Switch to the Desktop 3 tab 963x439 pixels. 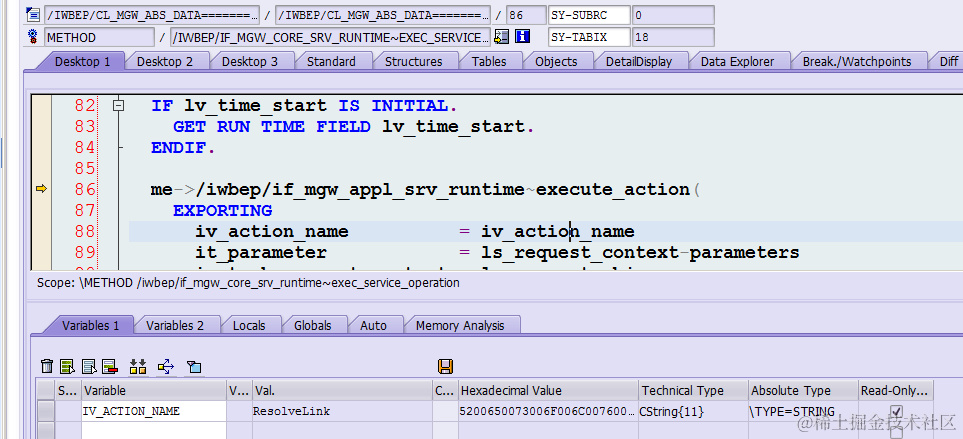[x=249, y=61]
